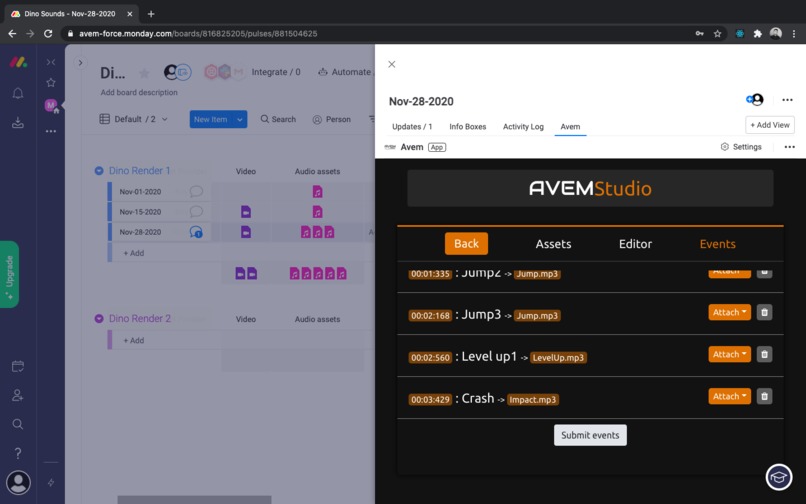806x504 pixels.
Task: Open user profile avatar in sidebar
Action: click(x=18, y=482)
